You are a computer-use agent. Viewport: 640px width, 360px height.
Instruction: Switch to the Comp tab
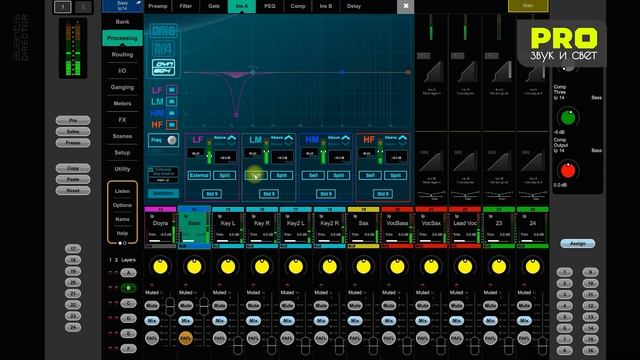[298, 6]
